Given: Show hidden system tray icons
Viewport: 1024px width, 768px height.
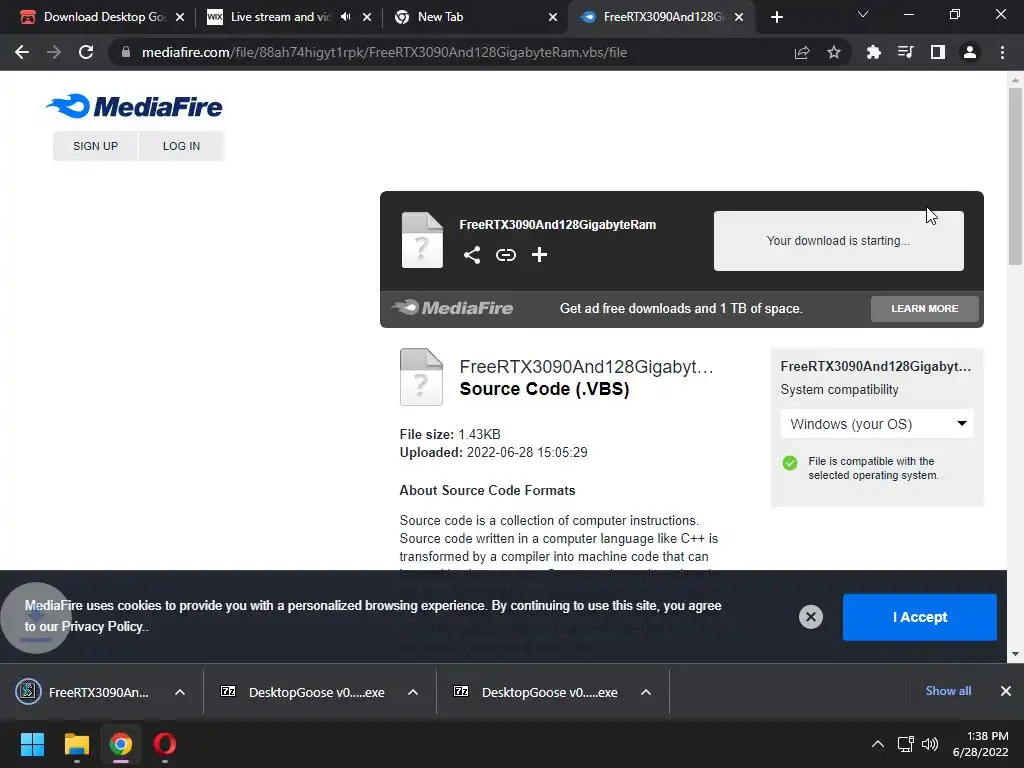Looking at the screenshot, I should pos(878,744).
